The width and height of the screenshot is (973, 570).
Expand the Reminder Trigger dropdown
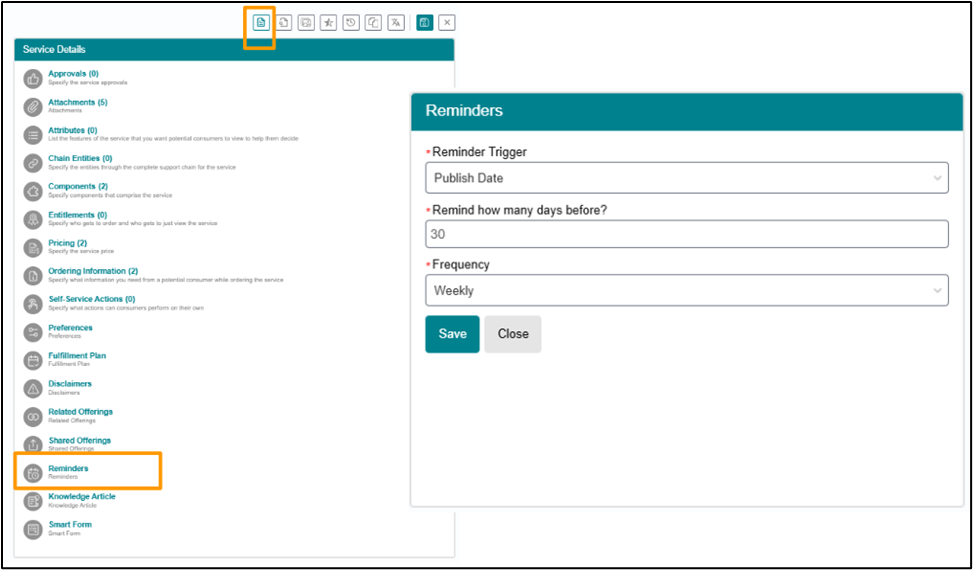[x=686, y=178]
